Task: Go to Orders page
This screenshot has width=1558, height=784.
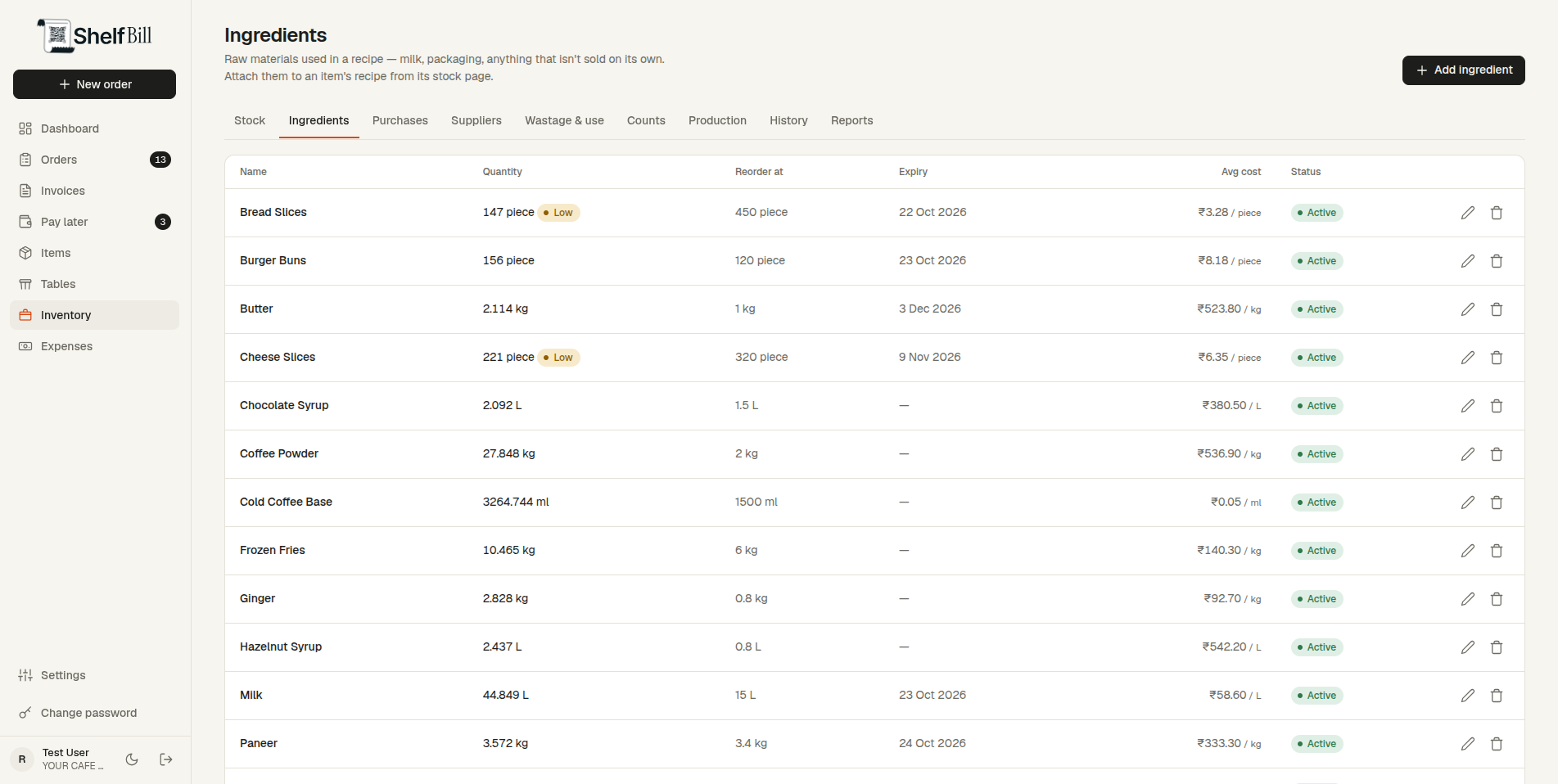Action: coord(95,160)
